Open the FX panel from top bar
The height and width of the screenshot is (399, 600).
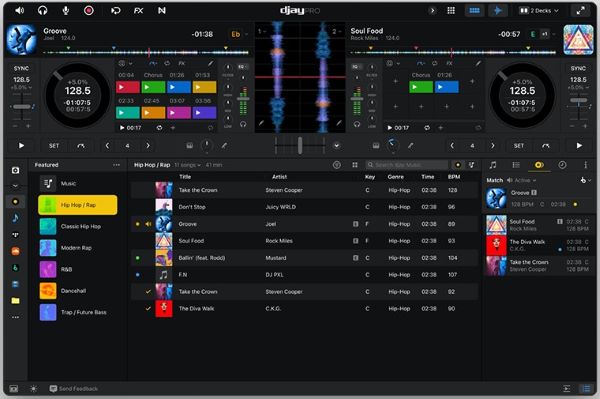coord(139,11)
